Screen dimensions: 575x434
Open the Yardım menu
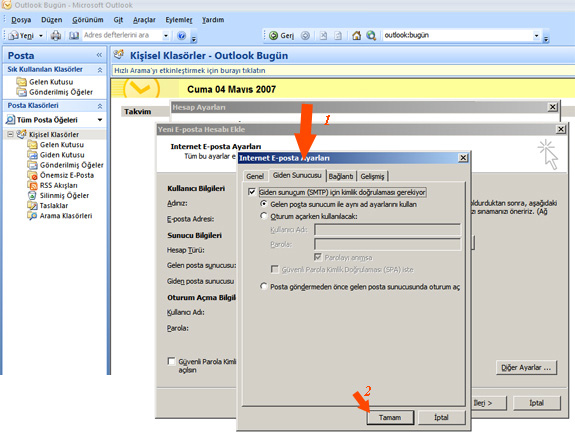tap(213, 20)
